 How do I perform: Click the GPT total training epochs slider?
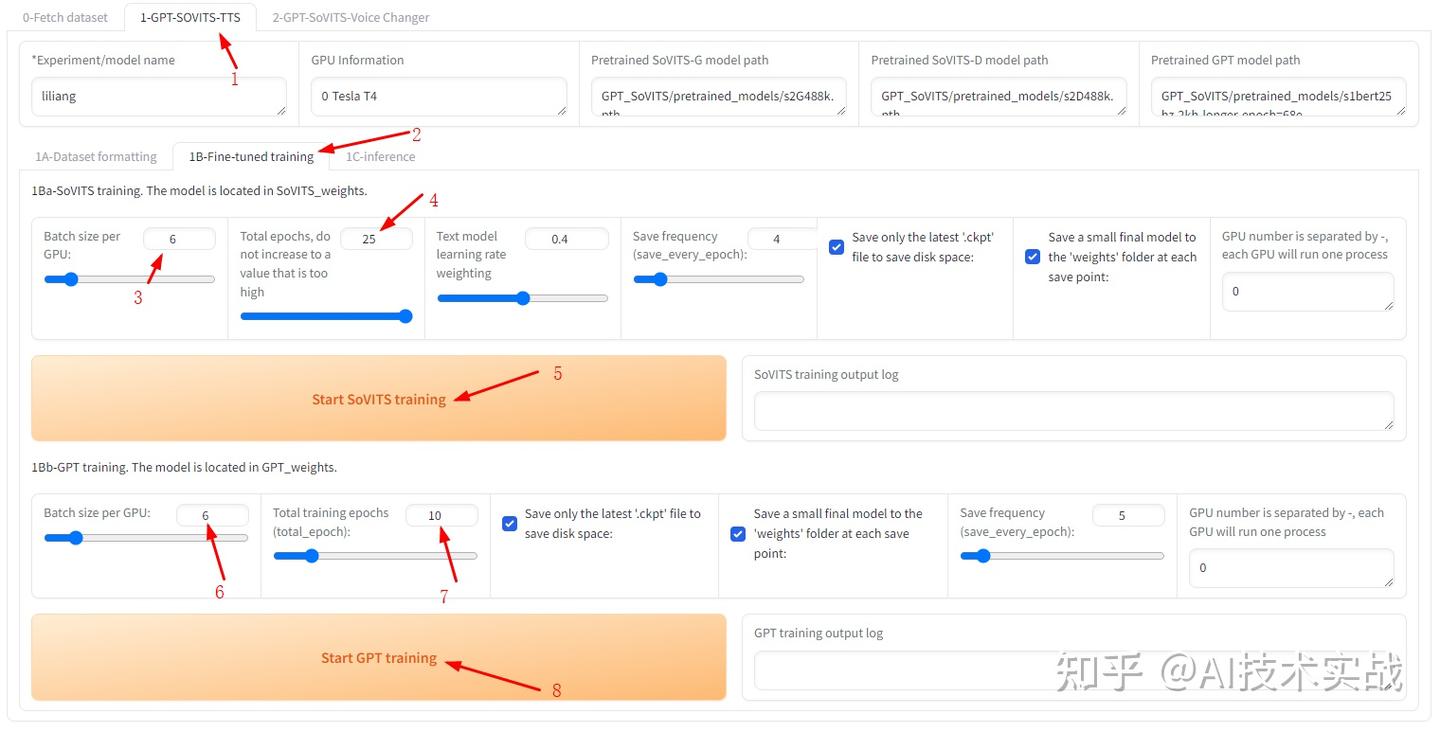coord(375,556)
